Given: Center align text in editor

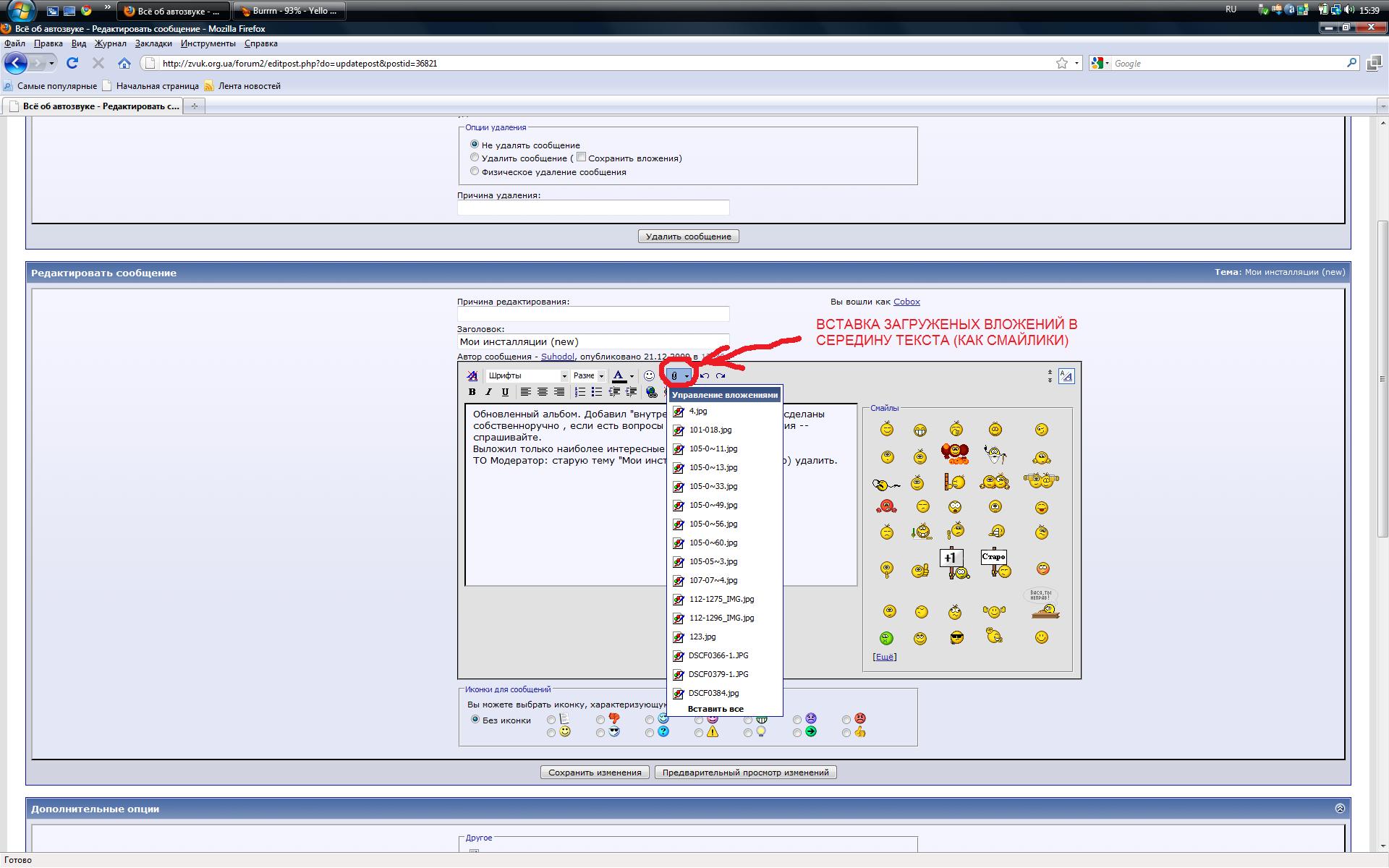Looking at the screenshot, I should (x=542, y=392).
